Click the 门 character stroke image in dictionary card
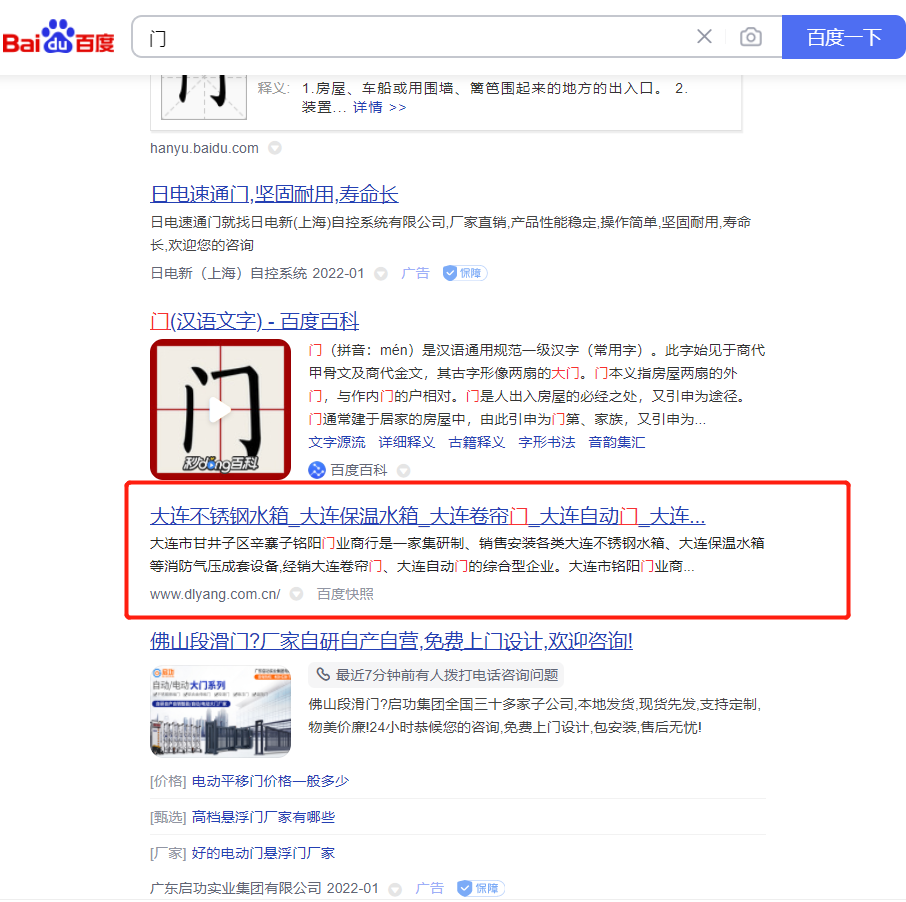 [204, 97]
